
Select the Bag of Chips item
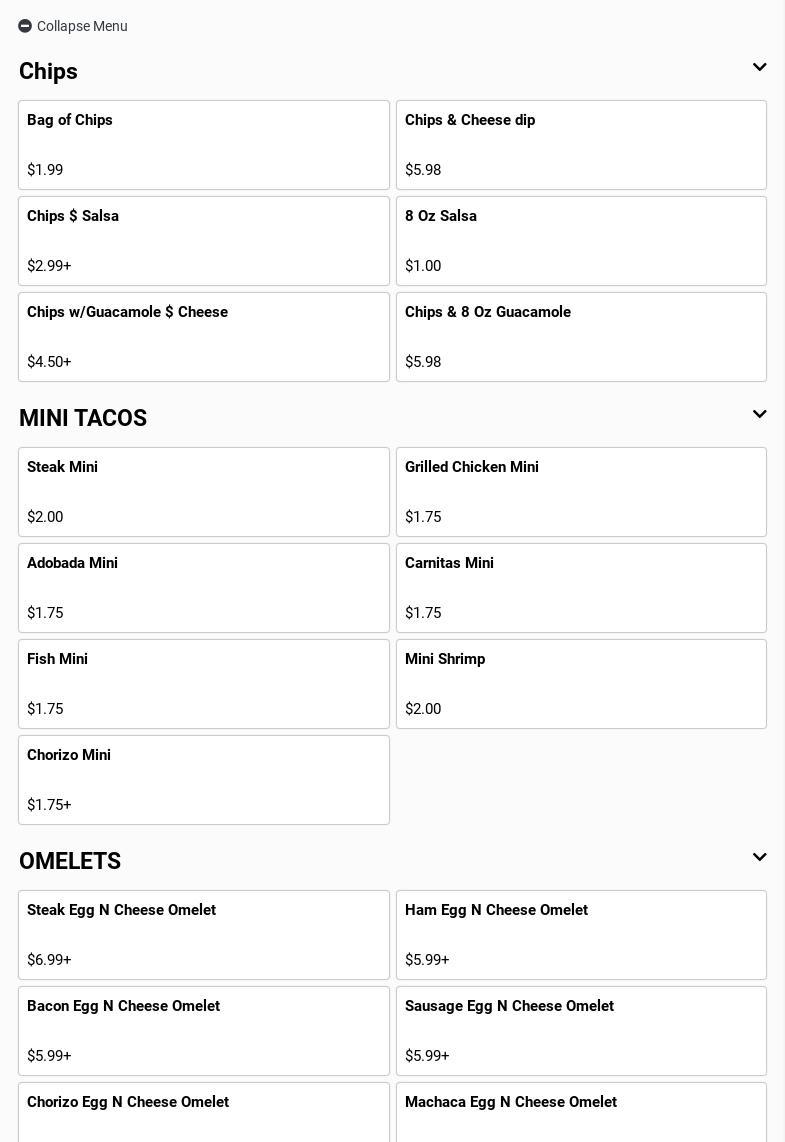[x=204, y=145]
